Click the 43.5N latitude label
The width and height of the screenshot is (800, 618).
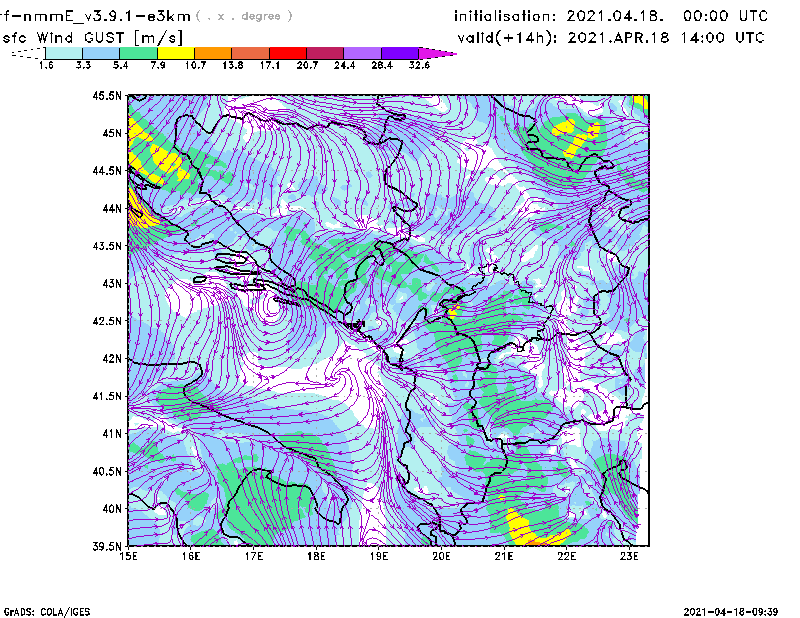click(107, 246)
